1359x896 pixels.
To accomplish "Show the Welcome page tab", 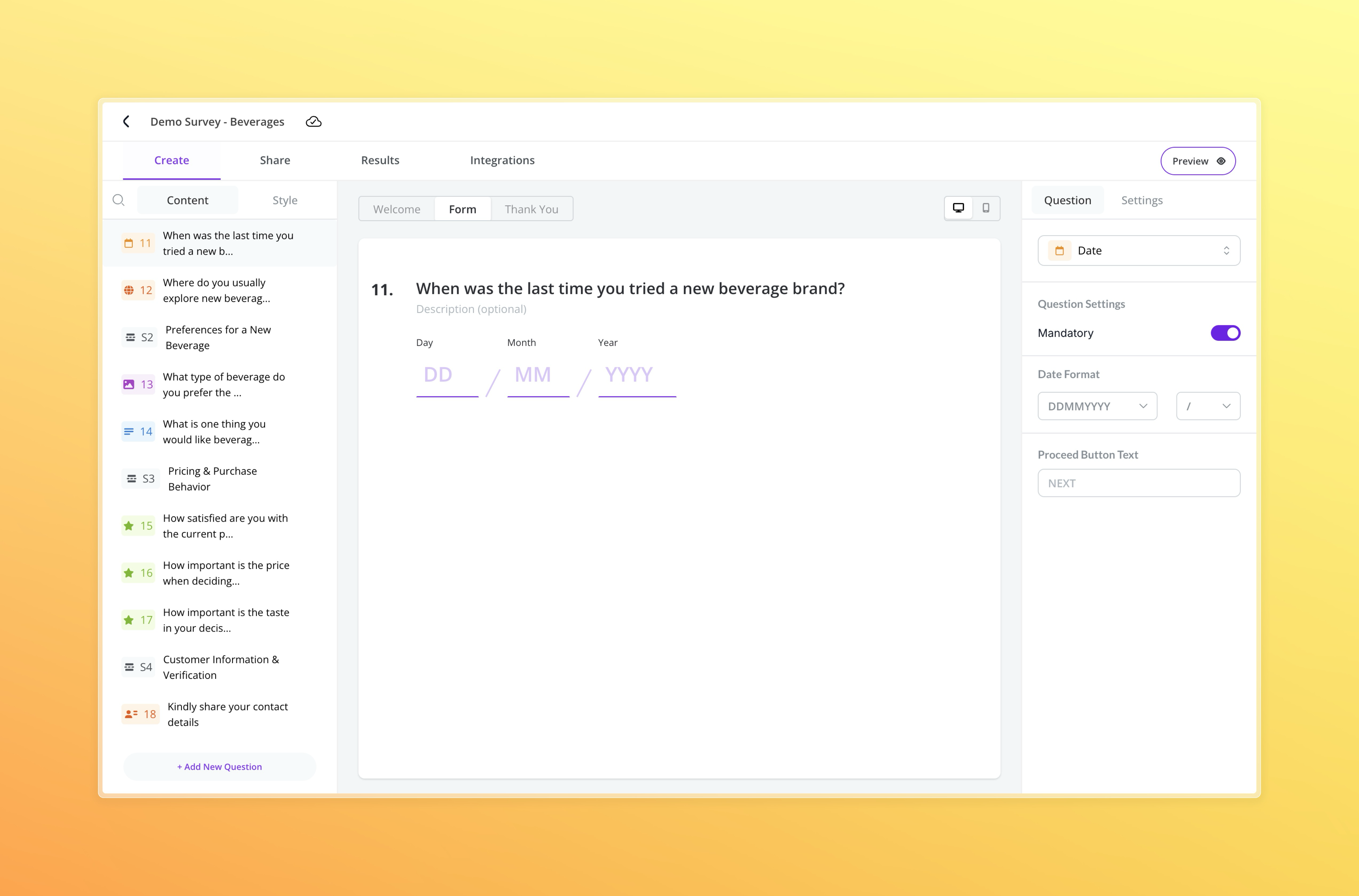I will [397, 209].
